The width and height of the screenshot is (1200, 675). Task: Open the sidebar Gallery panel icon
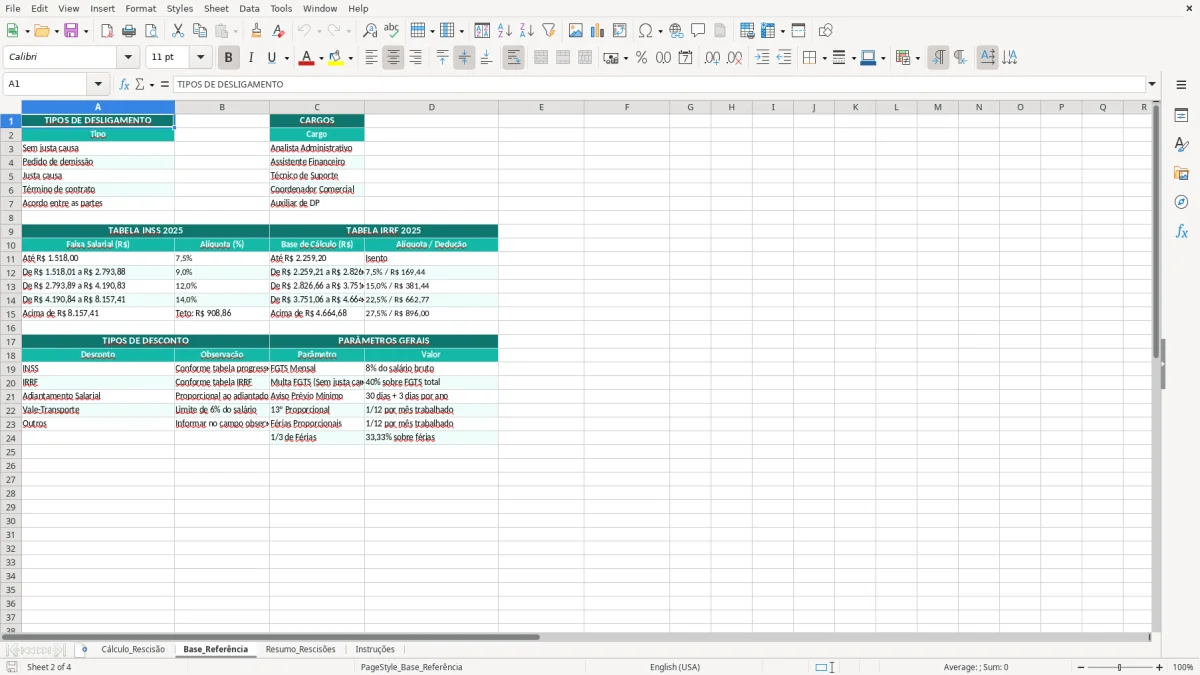[1181, 174]
